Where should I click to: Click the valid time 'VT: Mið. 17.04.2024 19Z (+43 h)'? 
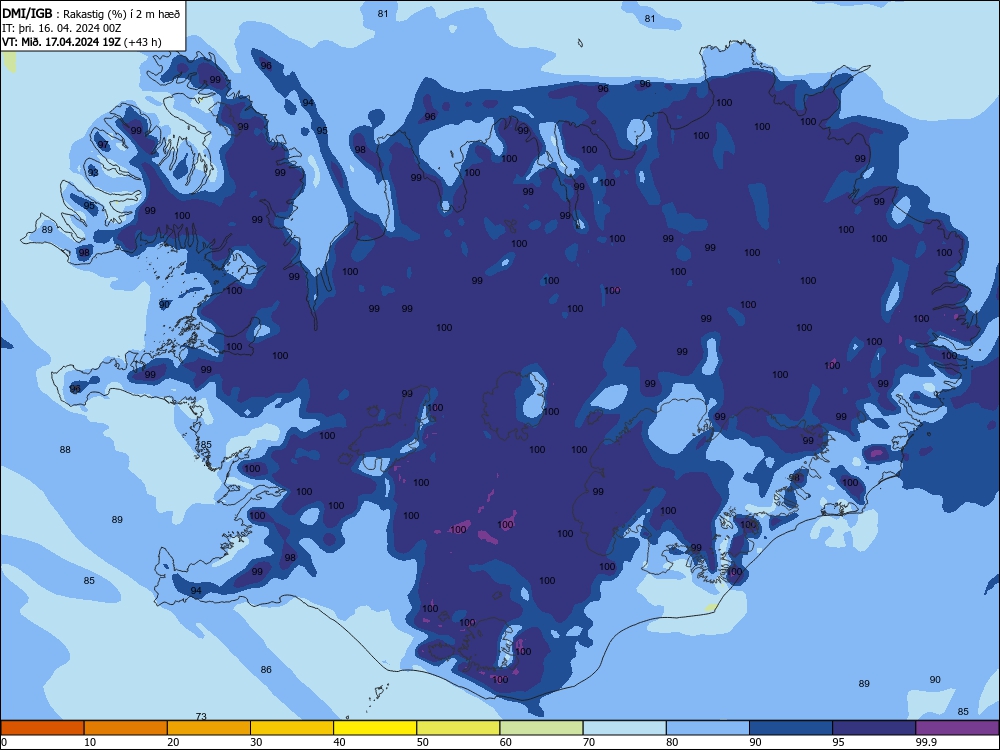click(82, 42)
